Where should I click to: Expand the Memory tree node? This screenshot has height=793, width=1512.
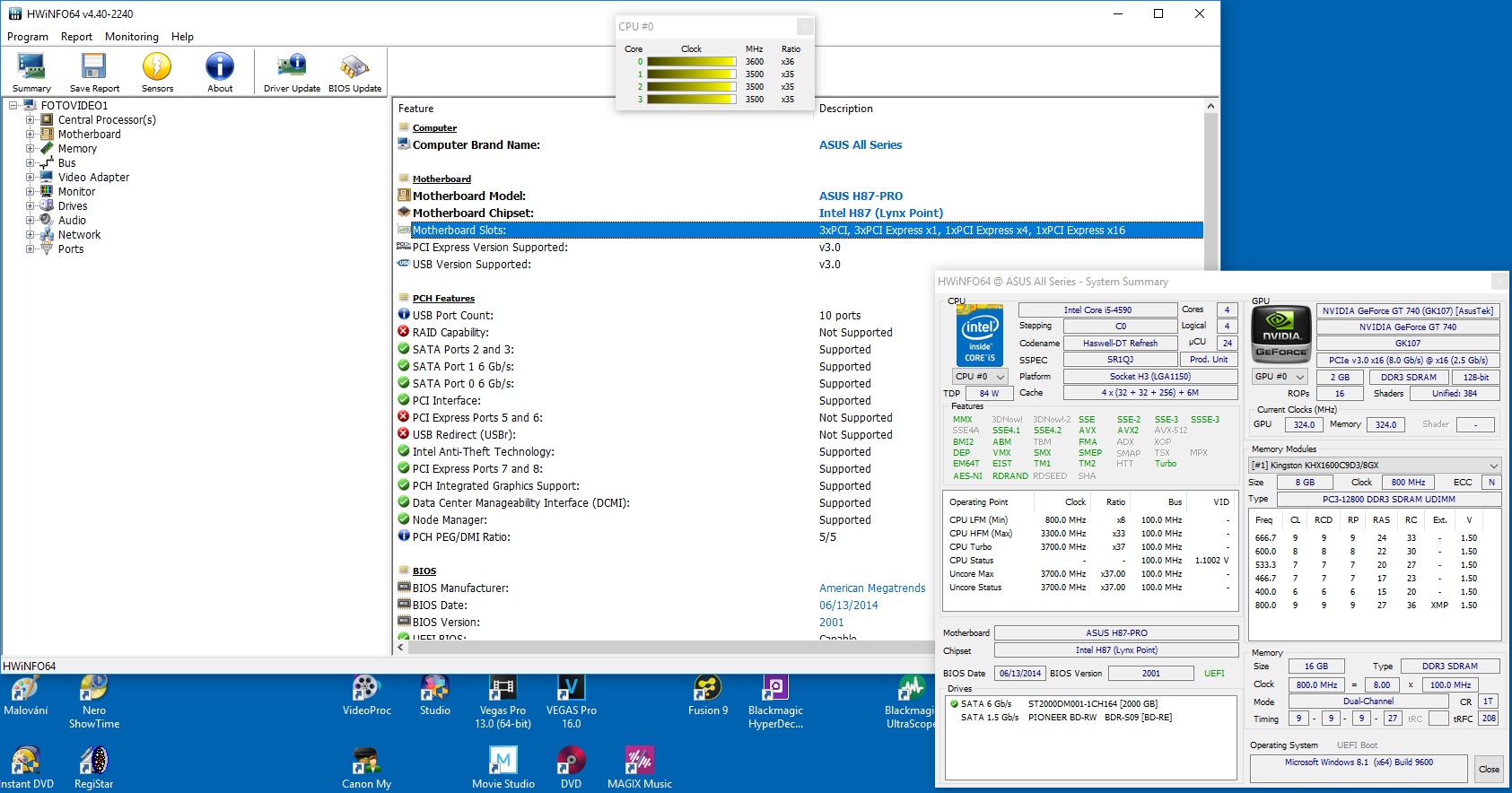click(x=31, y=149)
